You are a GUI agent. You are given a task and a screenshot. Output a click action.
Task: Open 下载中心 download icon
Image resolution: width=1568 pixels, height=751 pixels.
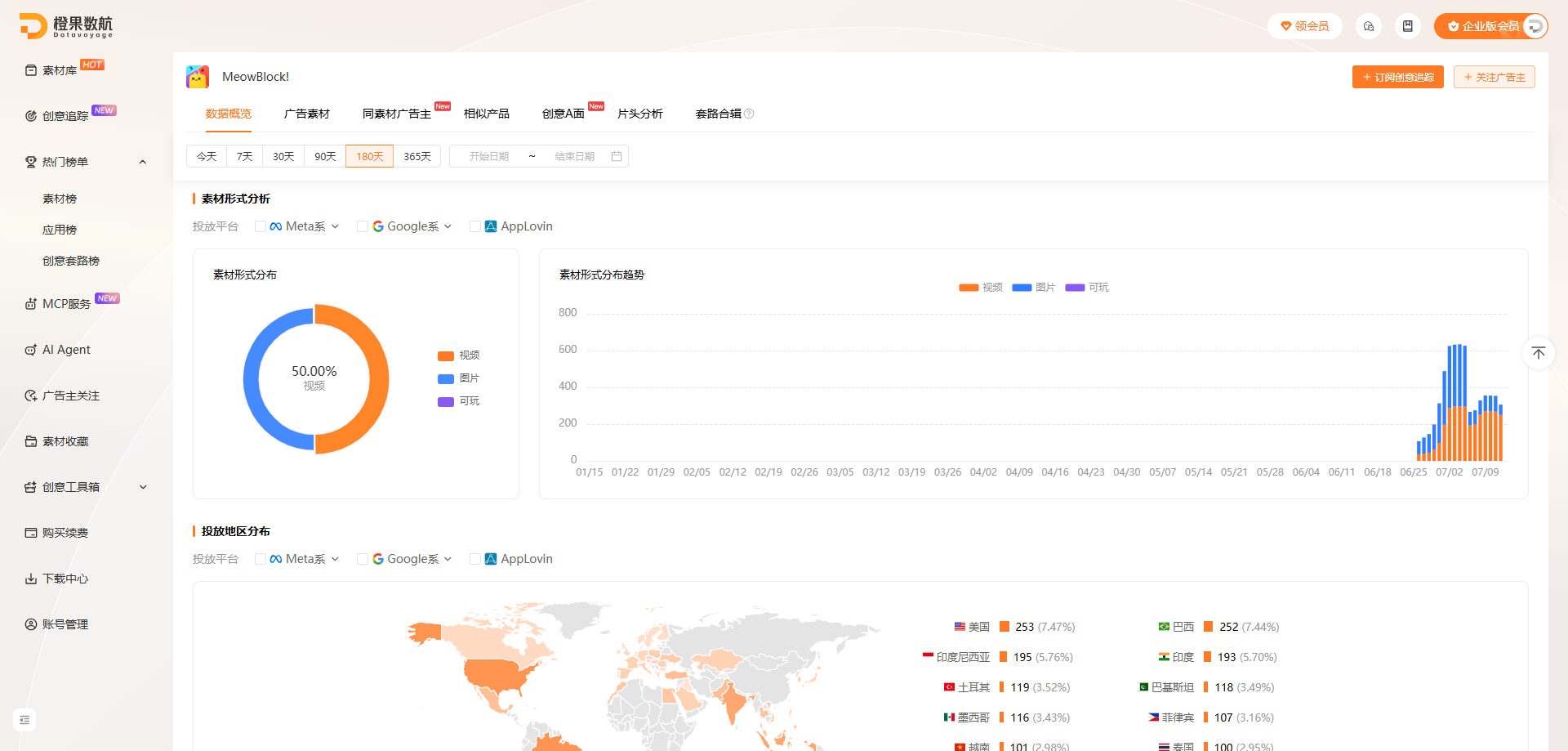[x=31, y=579]
